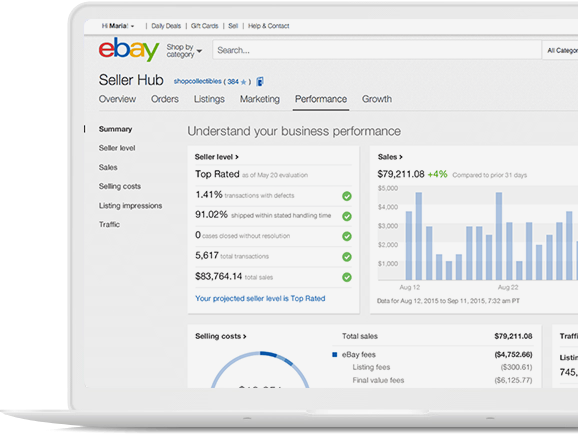Switch to the Growth tab
This screenshot has width=578, height=435.
coord(377,99)
